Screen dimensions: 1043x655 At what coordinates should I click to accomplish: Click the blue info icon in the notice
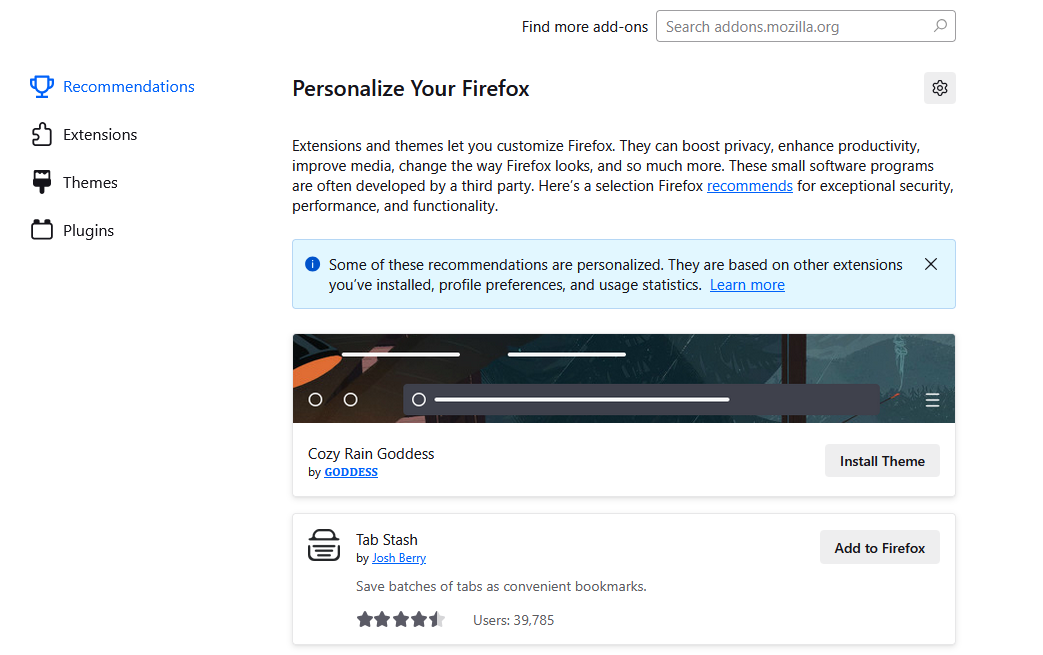[312, 265]
